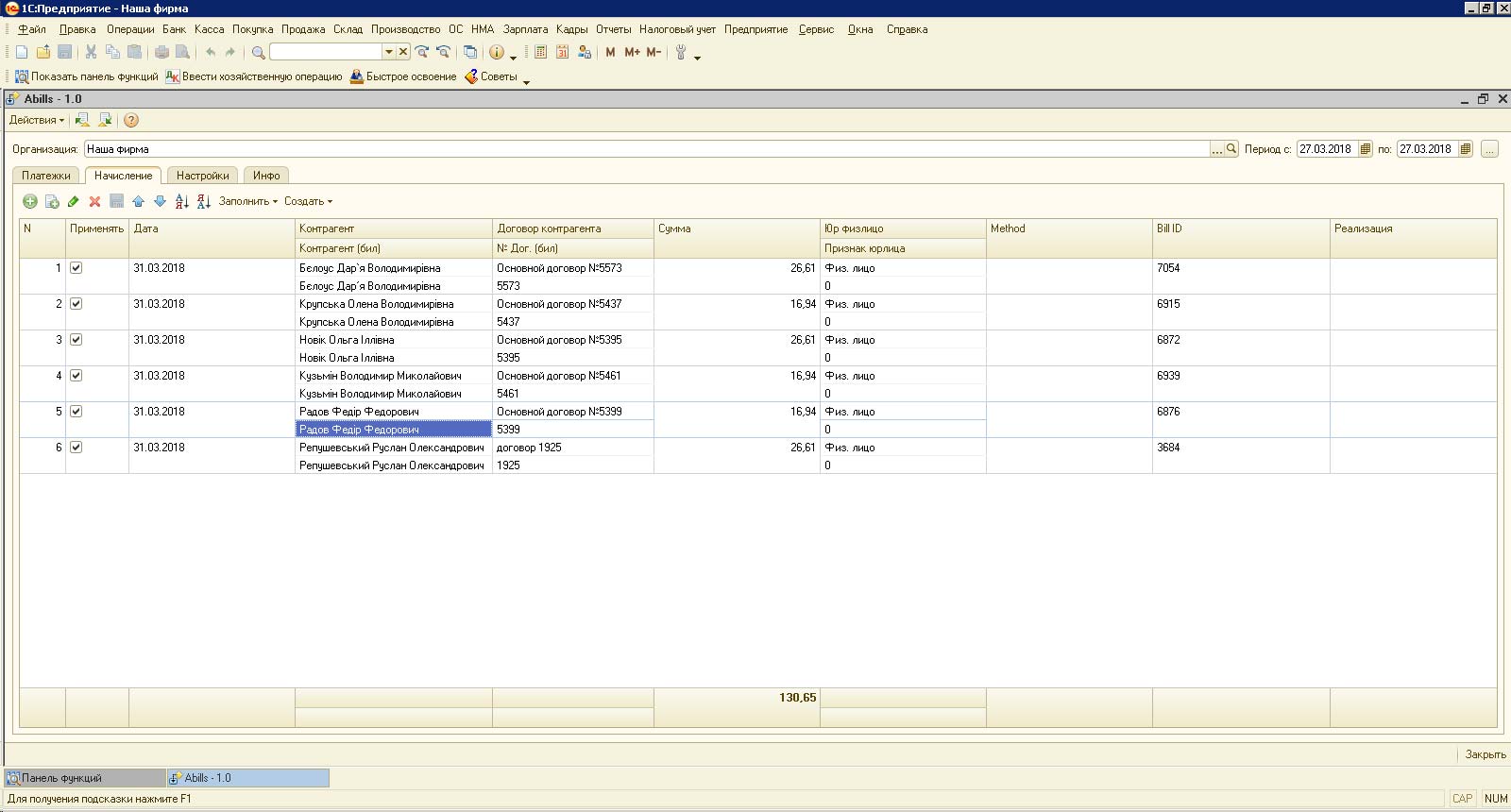Copy row with the add-copy icon

[52, 201]
